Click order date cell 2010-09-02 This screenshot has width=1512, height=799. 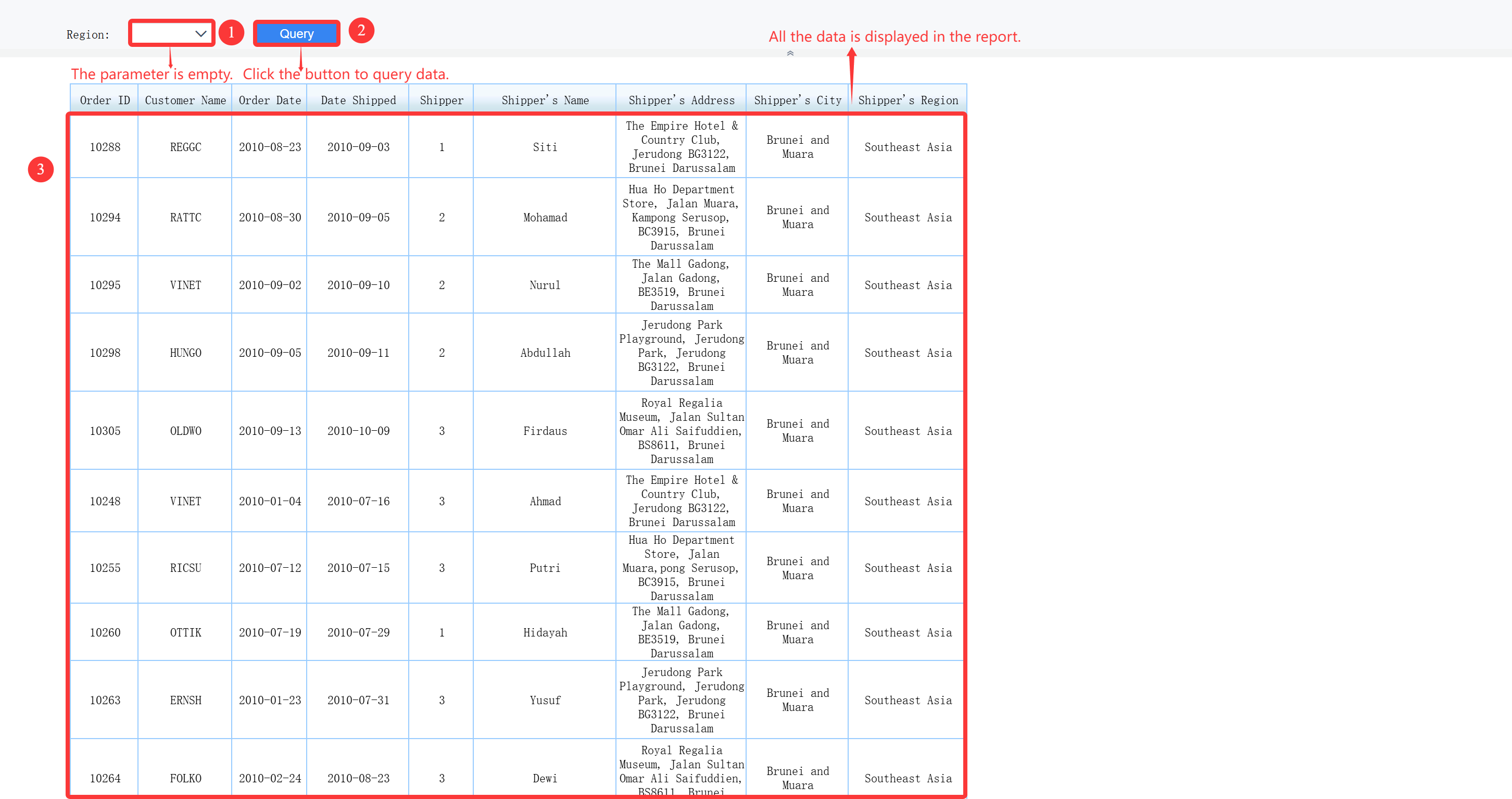coord(269,285)
